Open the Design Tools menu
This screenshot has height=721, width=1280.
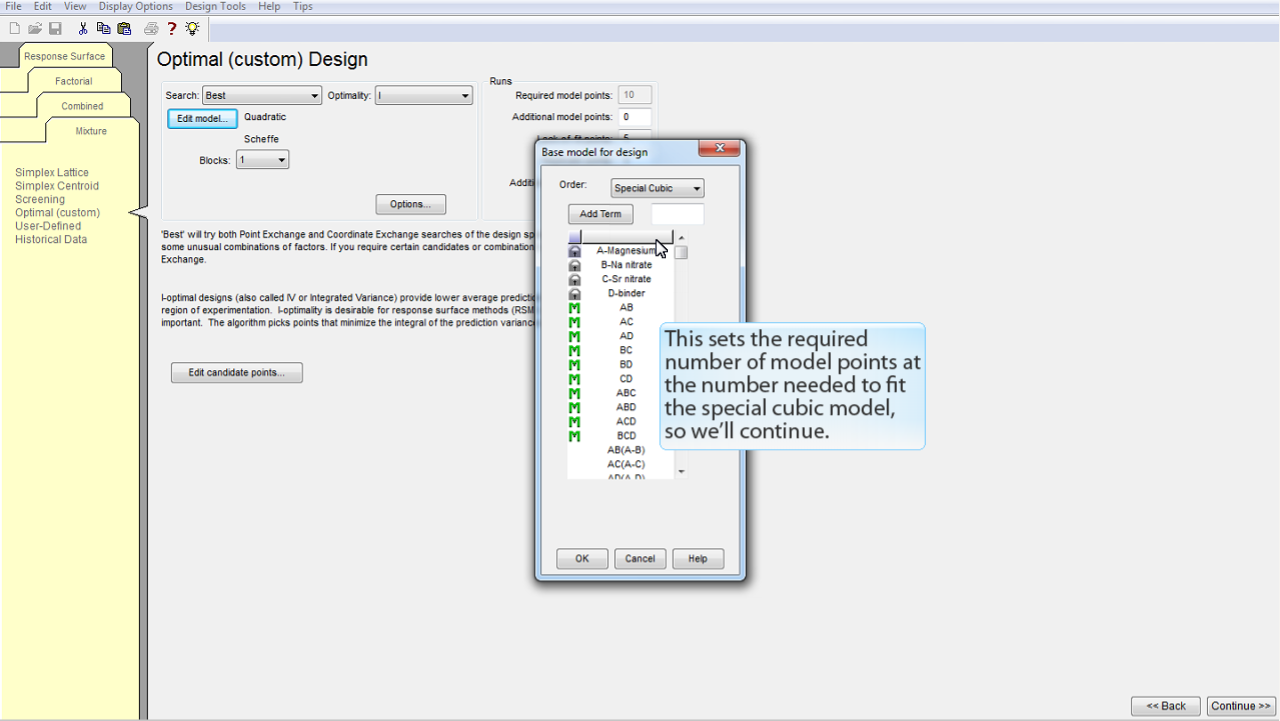[x=215, y=6]
